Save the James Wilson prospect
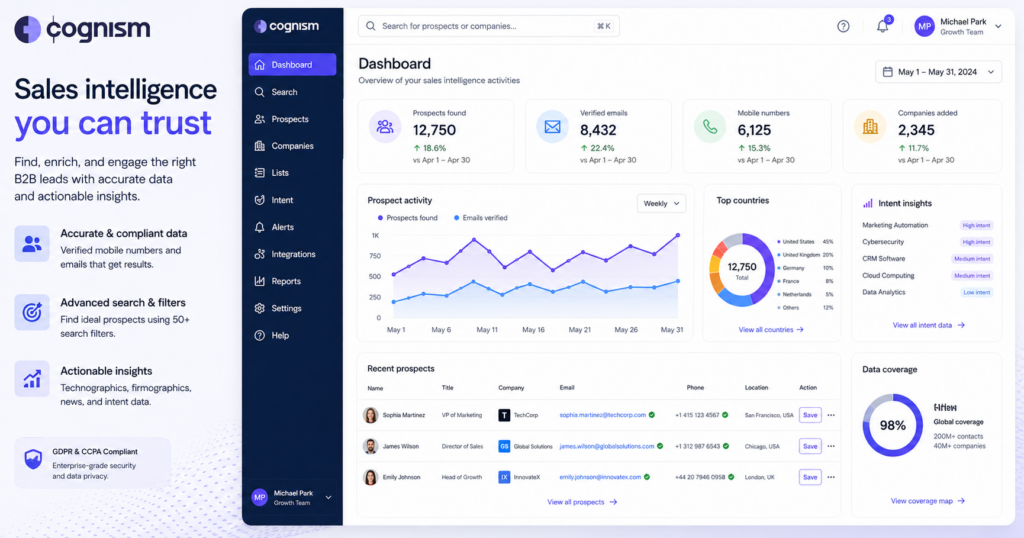Image resolution: width=1024 pixels, height=538 pixels. [810, 447]
